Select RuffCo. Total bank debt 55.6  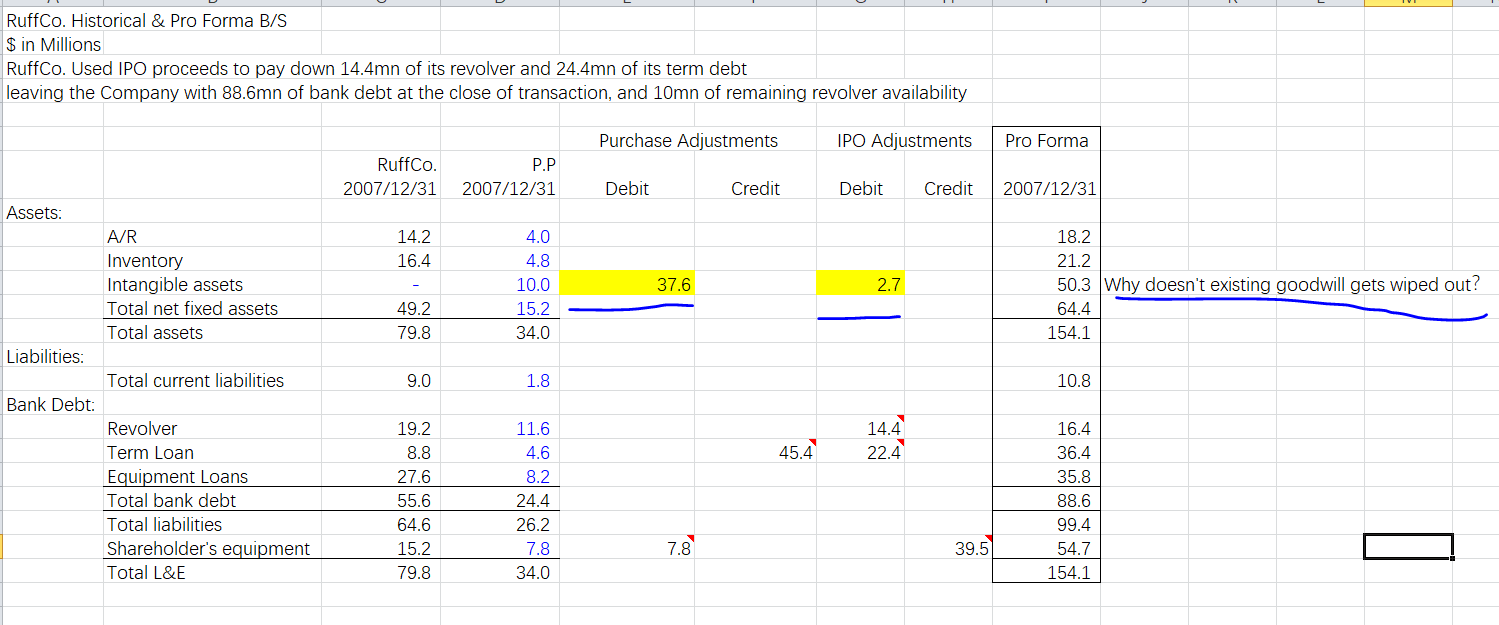[414, 500]
